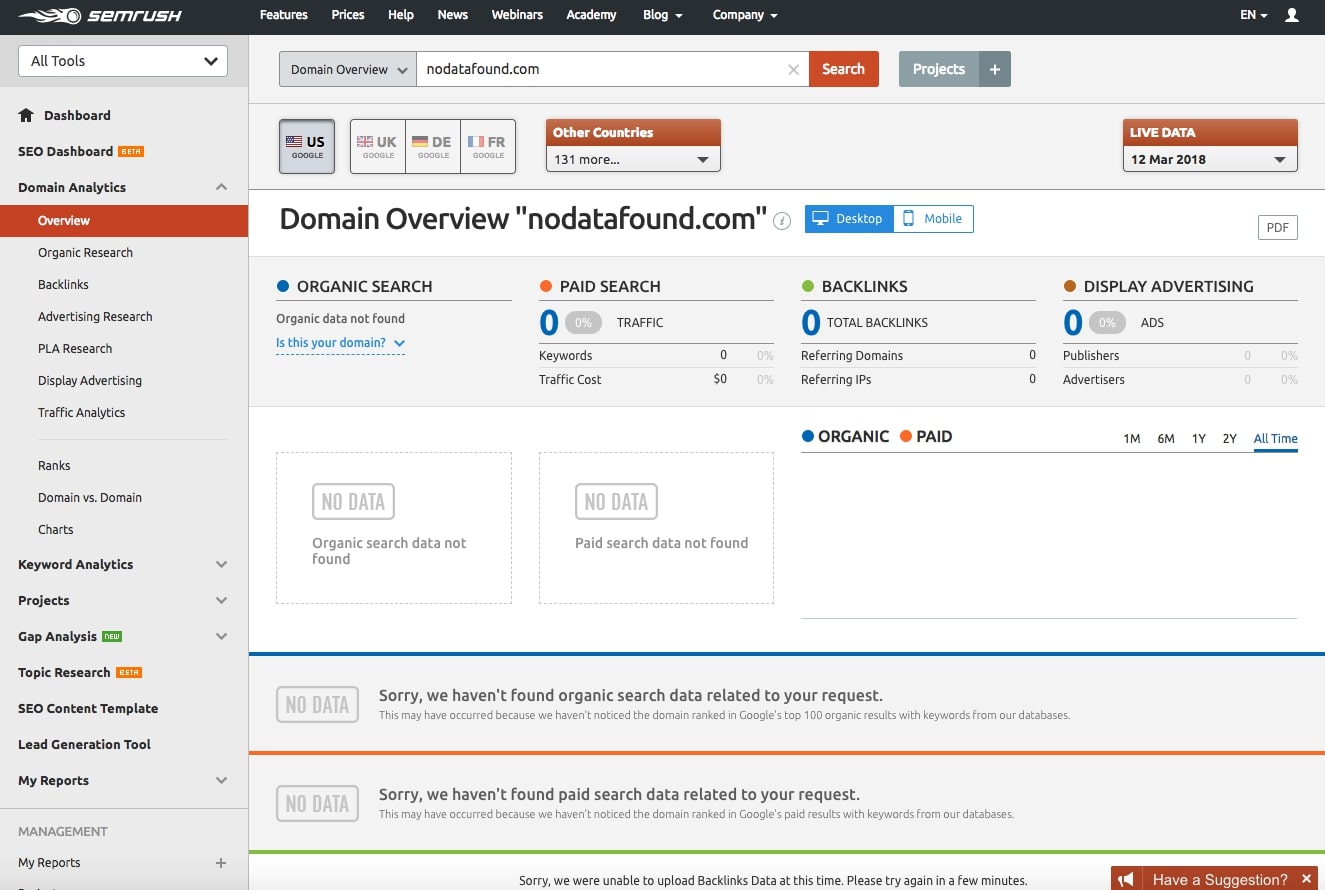Open Organic Research in sidebar
The height and width of the screenshot is (890, 1325).
pyautogui.click(x=85, y=253)
